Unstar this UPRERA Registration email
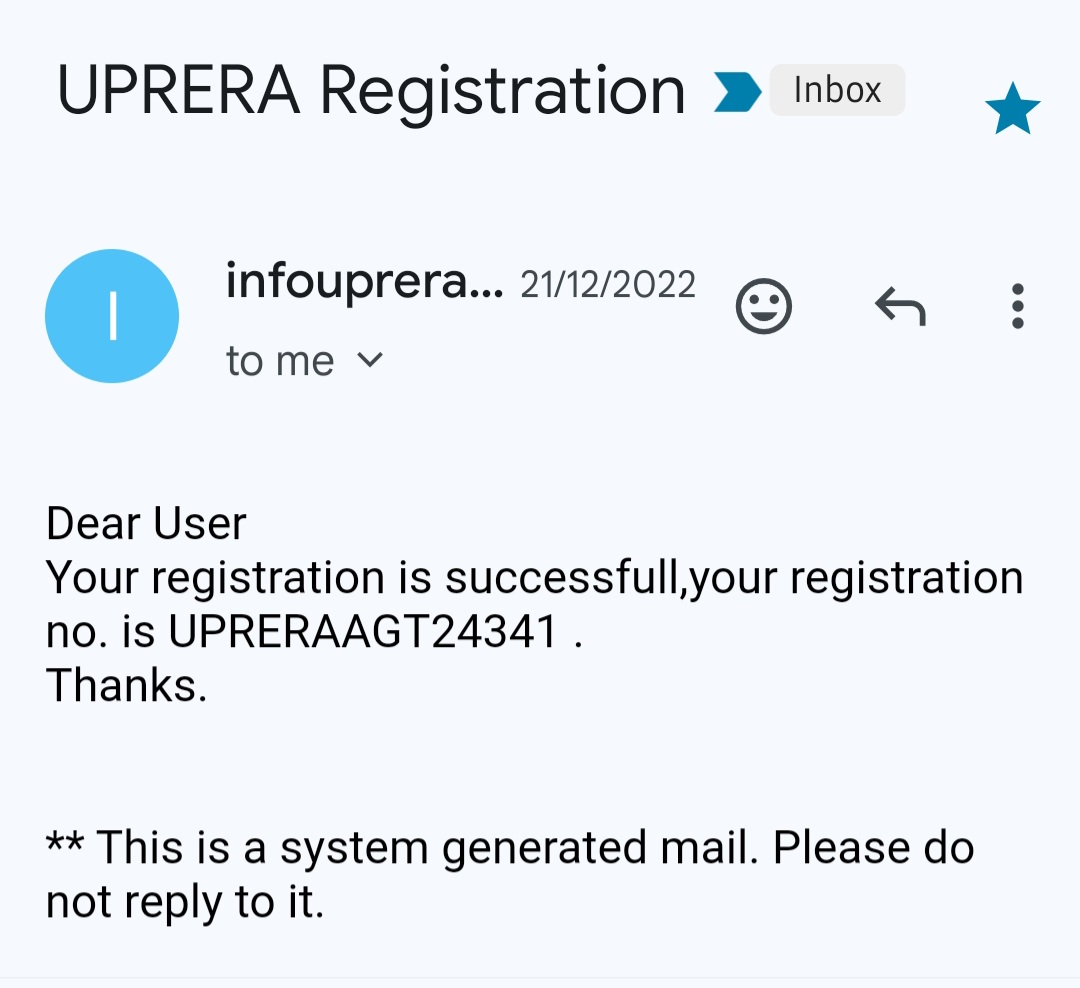 (1012, 109)
